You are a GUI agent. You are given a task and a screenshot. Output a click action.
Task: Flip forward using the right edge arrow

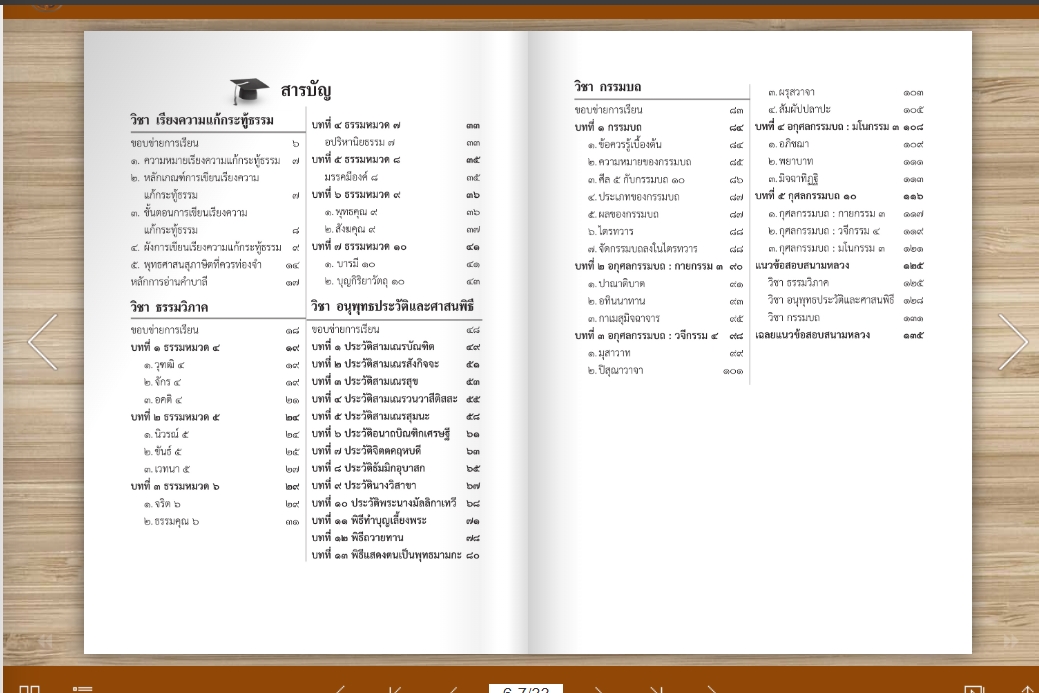(1013, 342)
